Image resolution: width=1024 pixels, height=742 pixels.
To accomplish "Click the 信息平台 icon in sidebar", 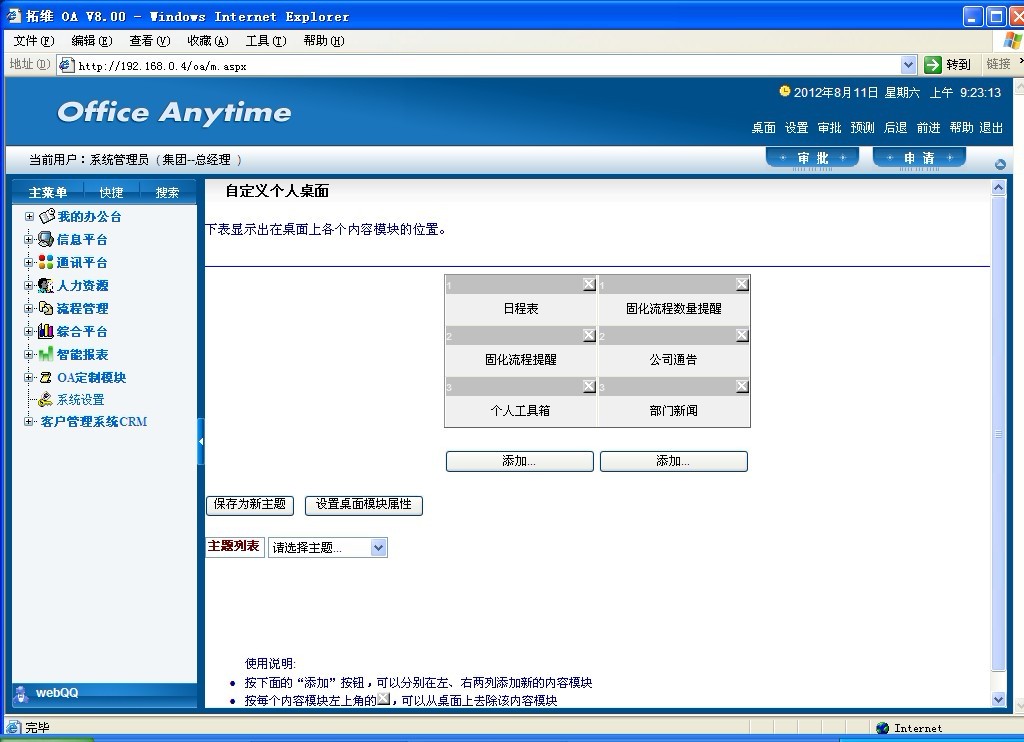I will 46,239.
